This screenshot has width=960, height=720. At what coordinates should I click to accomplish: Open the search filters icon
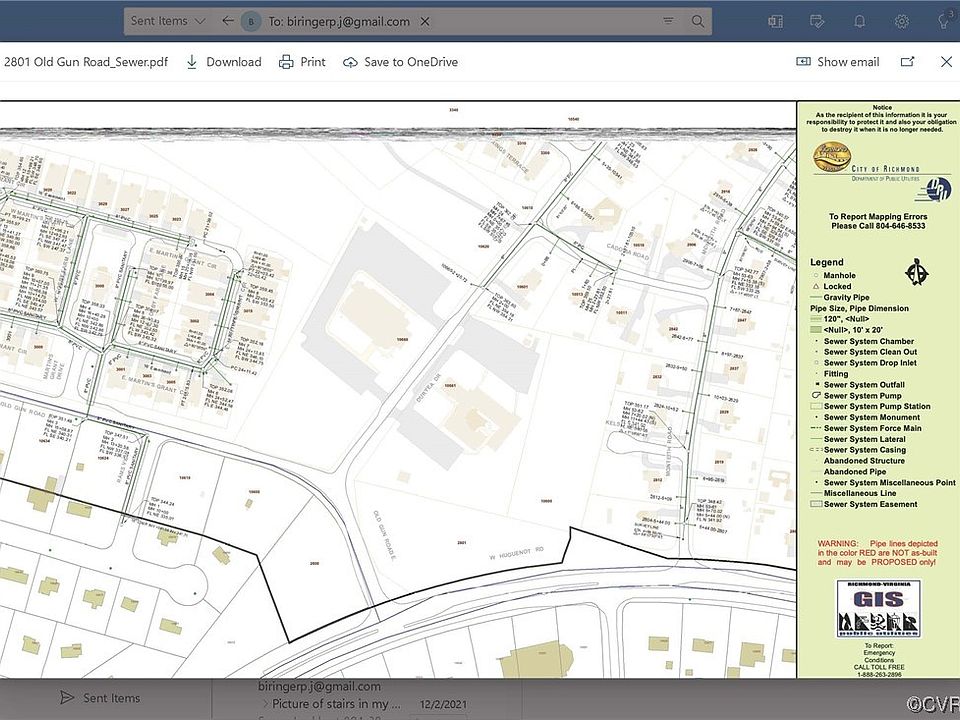[x=668, y=21]
